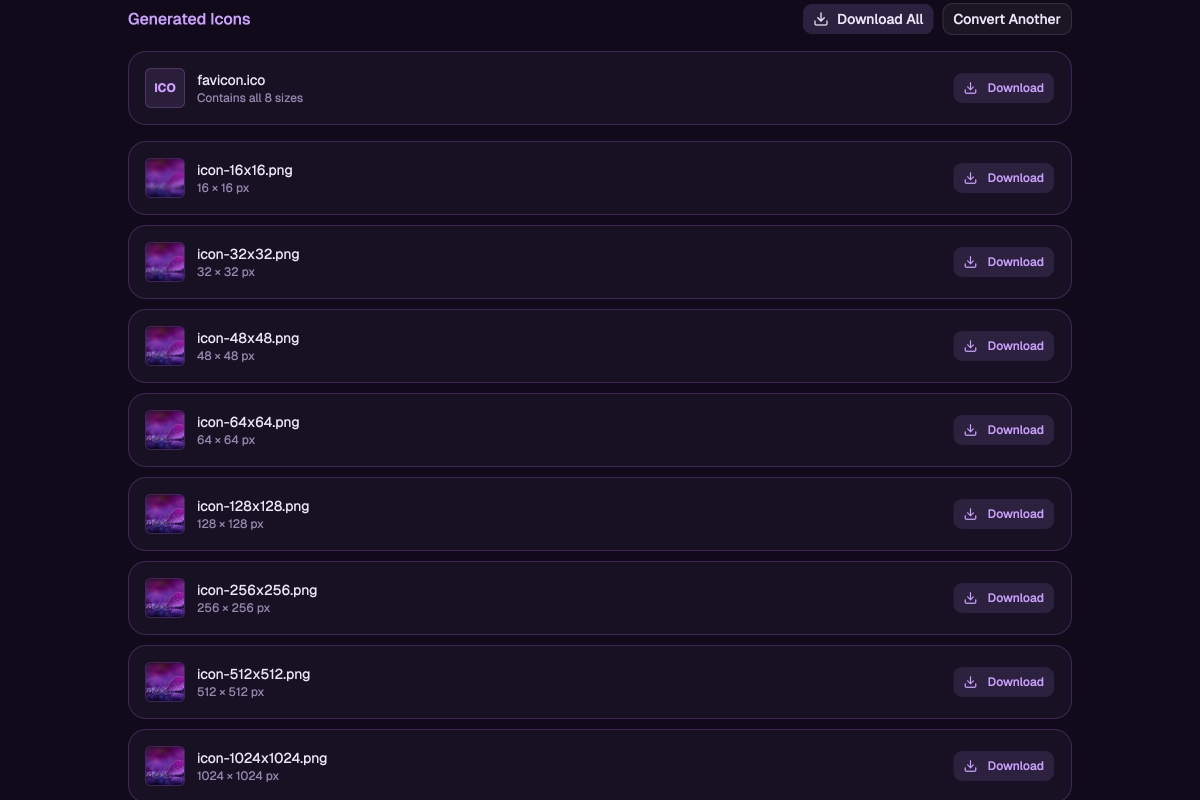
Task: Download the icon-64x64.png file
Action: pyautogui.click(x=1003, y=430)
